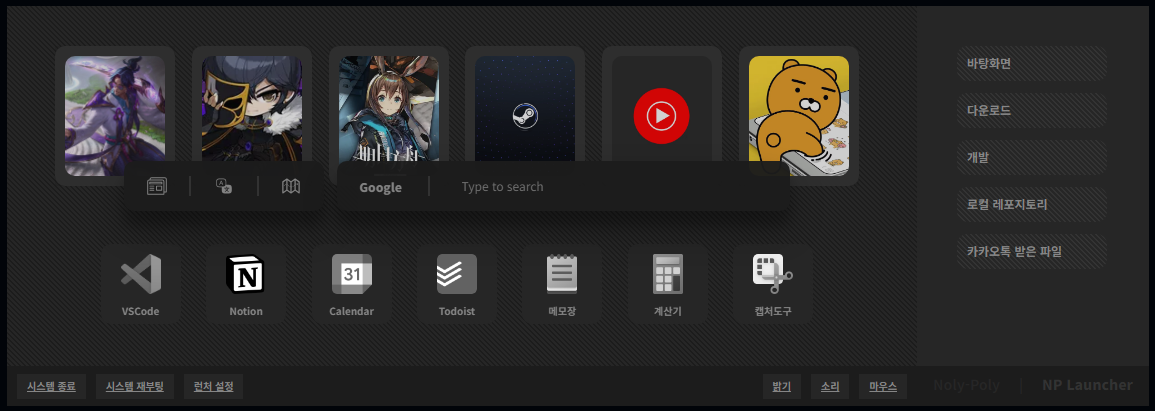Click the news icon beside the search bar
Viewport: 1155px width, 411px height.
click(156, 186)
